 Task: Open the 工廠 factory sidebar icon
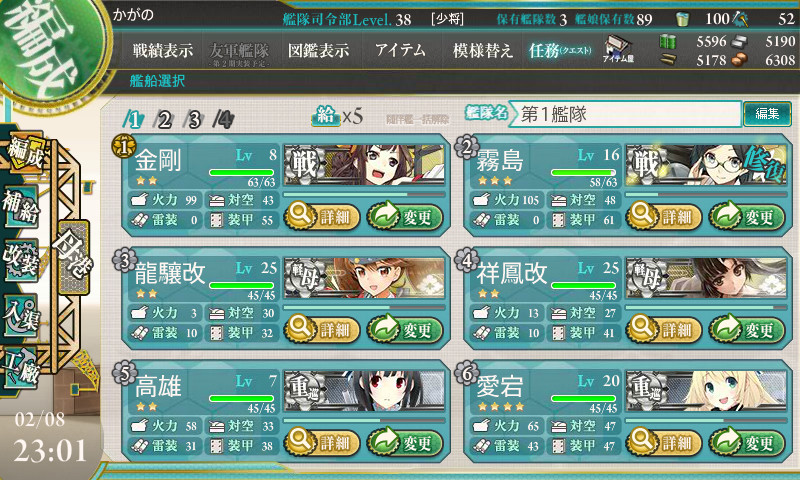20,368
